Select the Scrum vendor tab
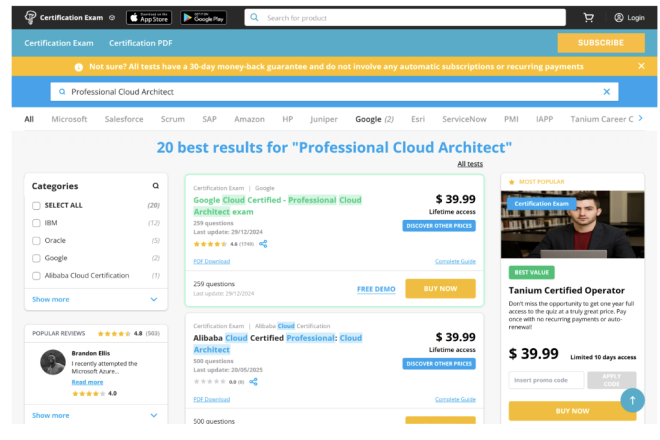Viewport: 660px width, 440px height. (173, 119)
